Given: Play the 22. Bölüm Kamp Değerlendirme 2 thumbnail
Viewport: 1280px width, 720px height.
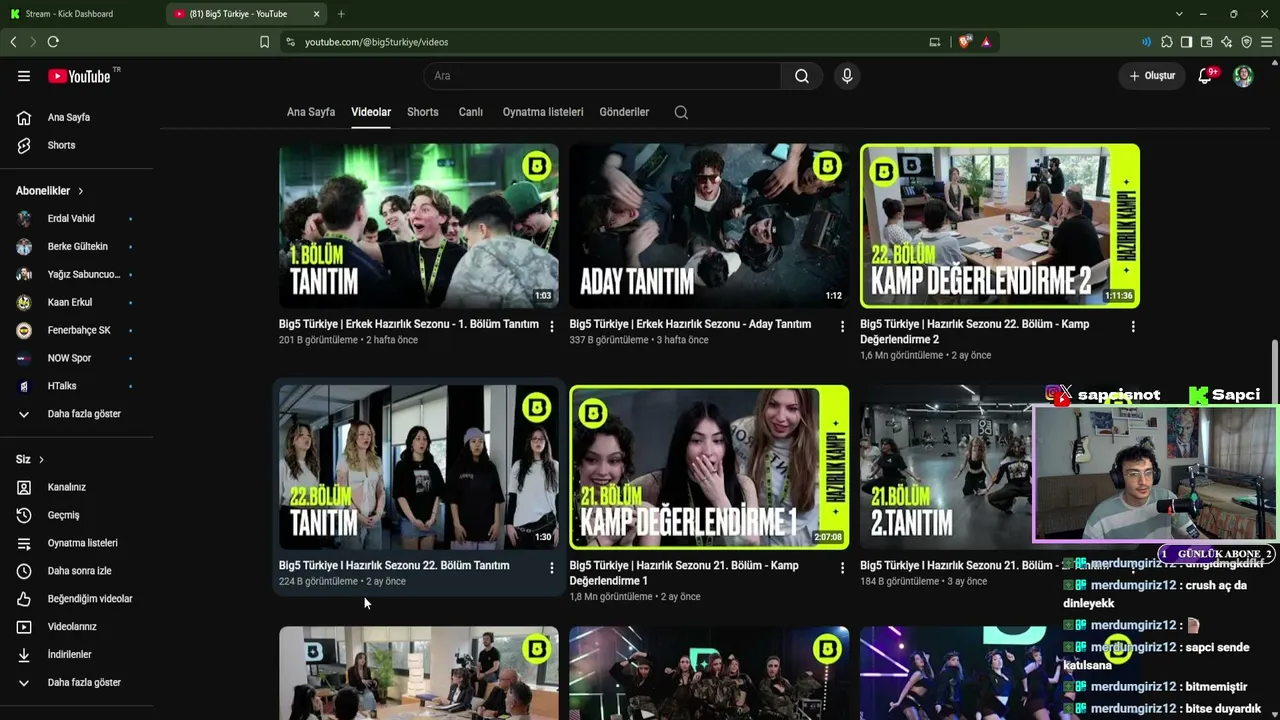Looking at the screenshot, I should tap(1000, 226).
